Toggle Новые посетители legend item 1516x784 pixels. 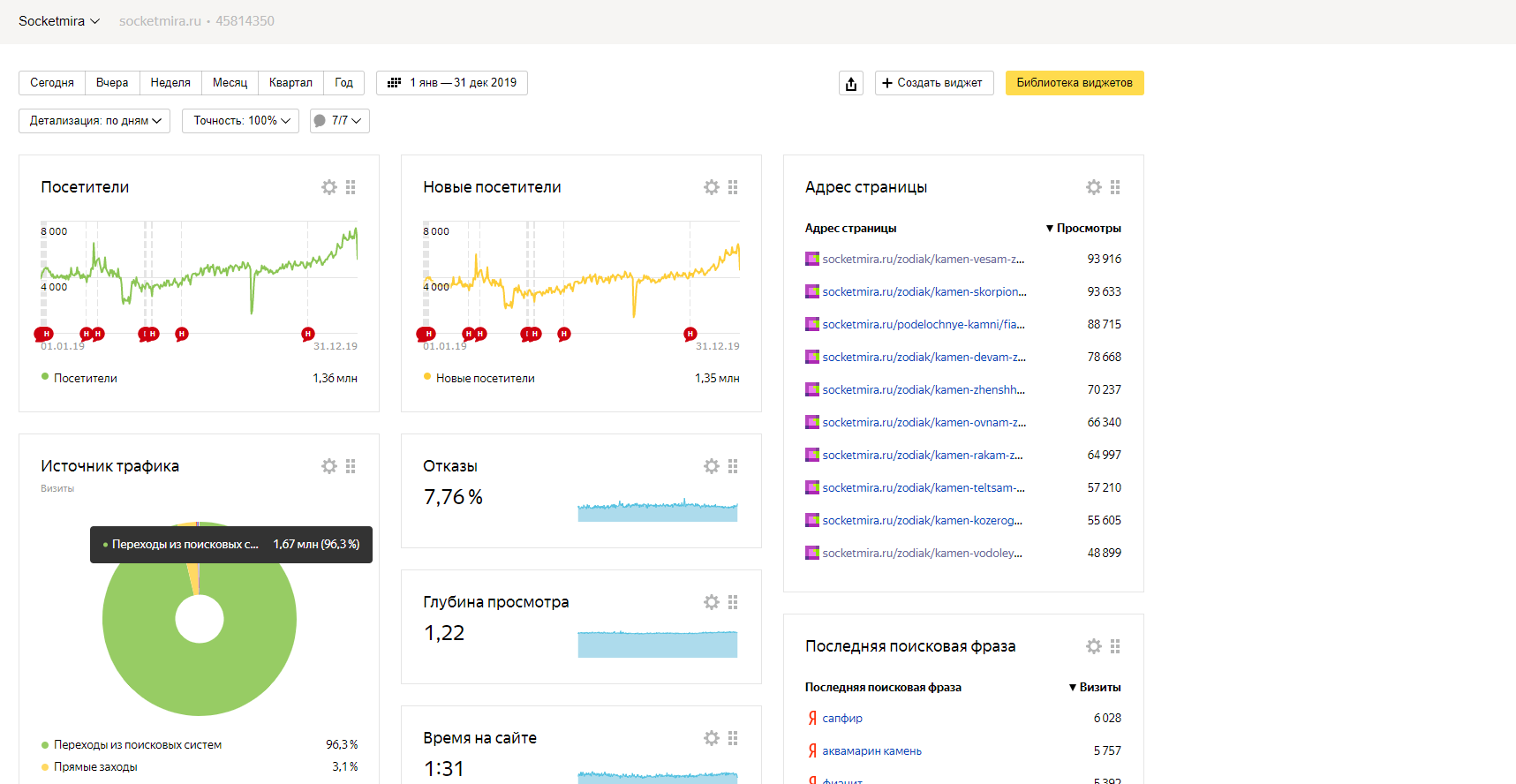pyautogui.click(x=485, y=378)
